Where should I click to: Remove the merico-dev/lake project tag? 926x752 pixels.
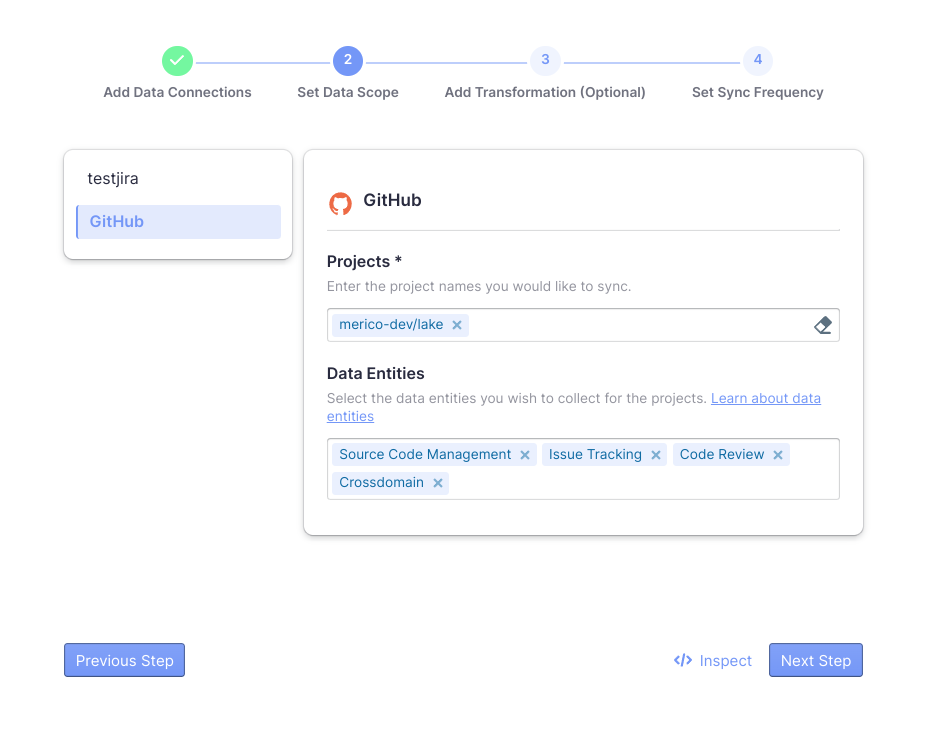457,325
